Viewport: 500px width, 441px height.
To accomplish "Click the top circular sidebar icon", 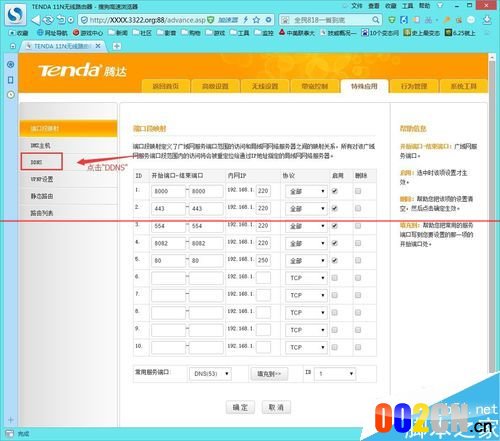I will (11, 64).
